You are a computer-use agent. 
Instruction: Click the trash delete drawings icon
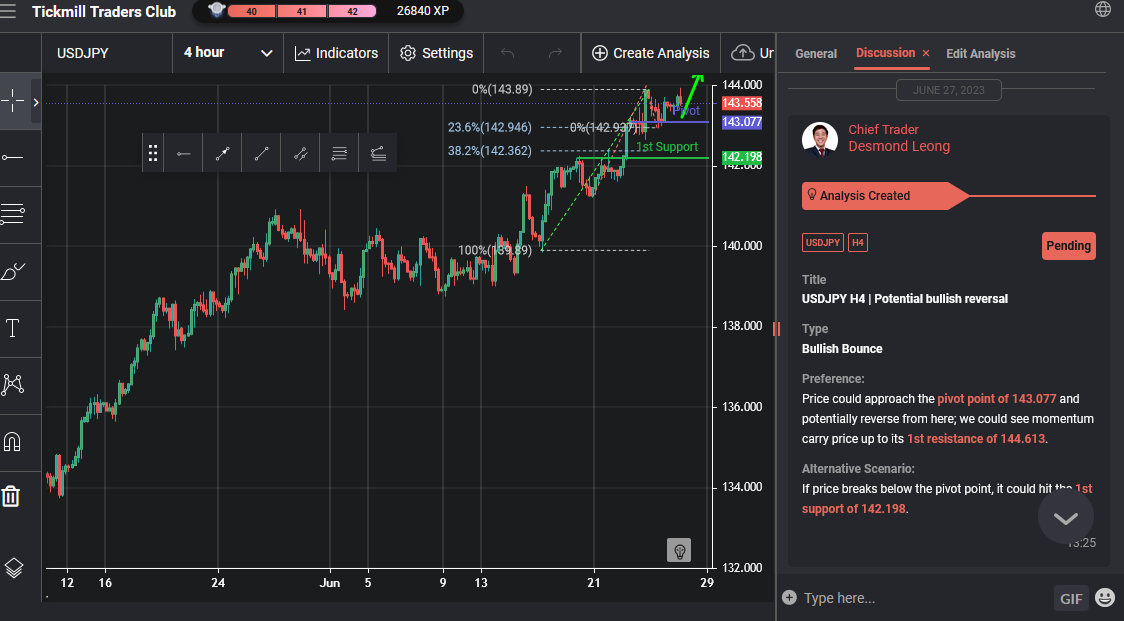11,496
